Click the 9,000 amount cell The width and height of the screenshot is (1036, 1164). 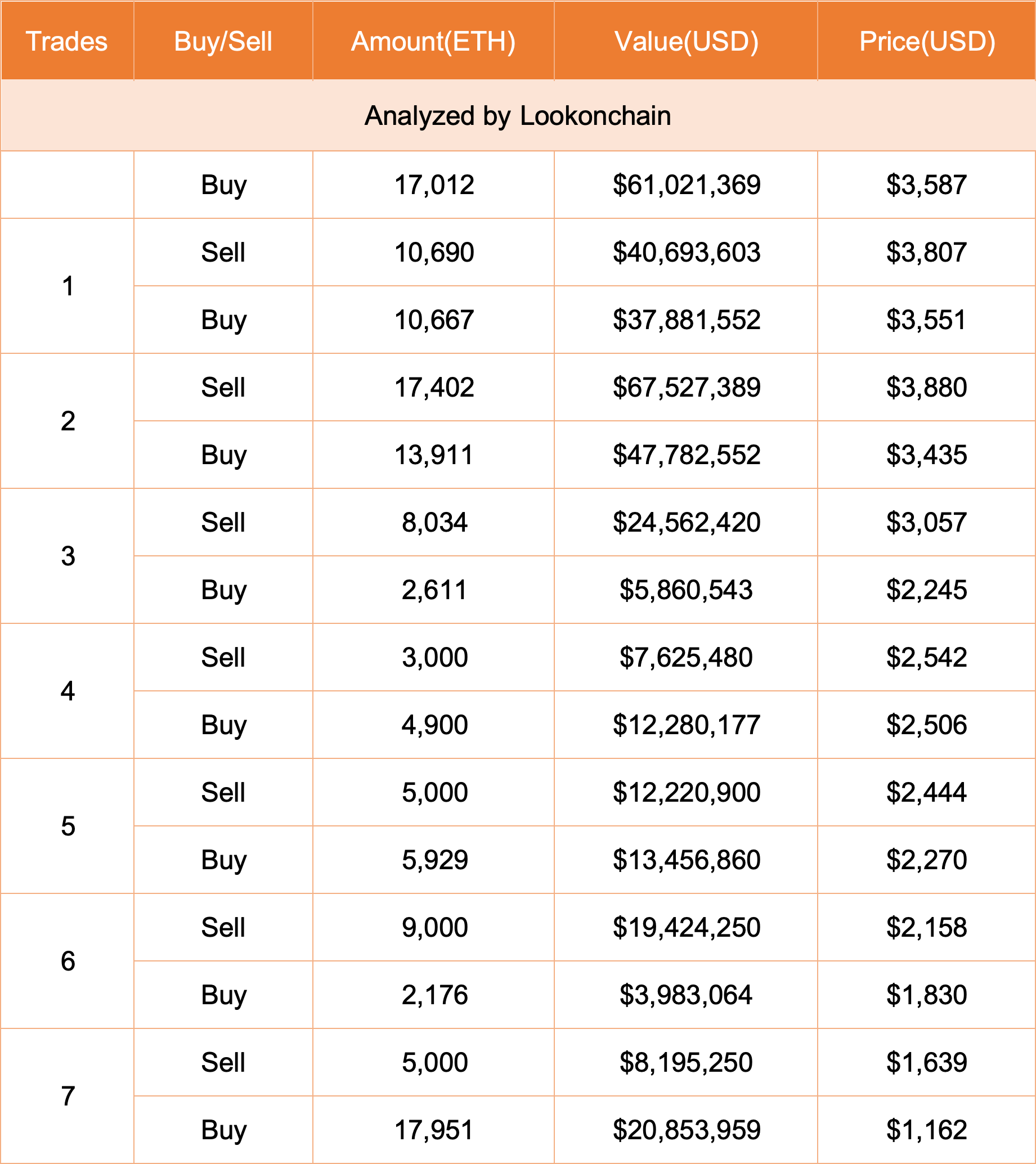tap(434, 927)
